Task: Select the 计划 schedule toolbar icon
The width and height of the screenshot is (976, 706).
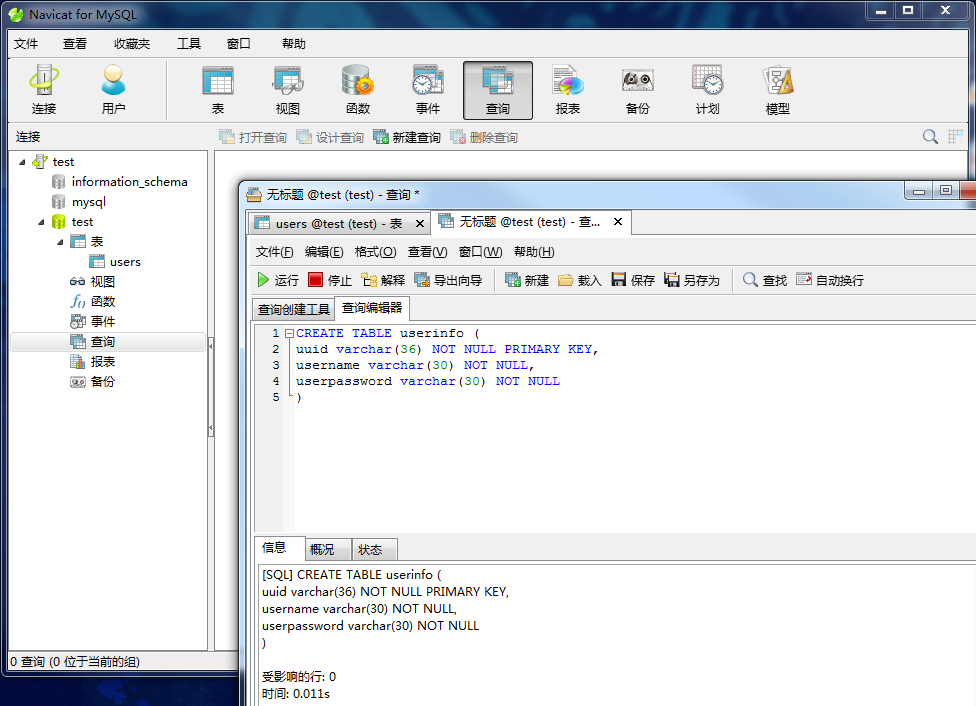Action: click(708, 90)
